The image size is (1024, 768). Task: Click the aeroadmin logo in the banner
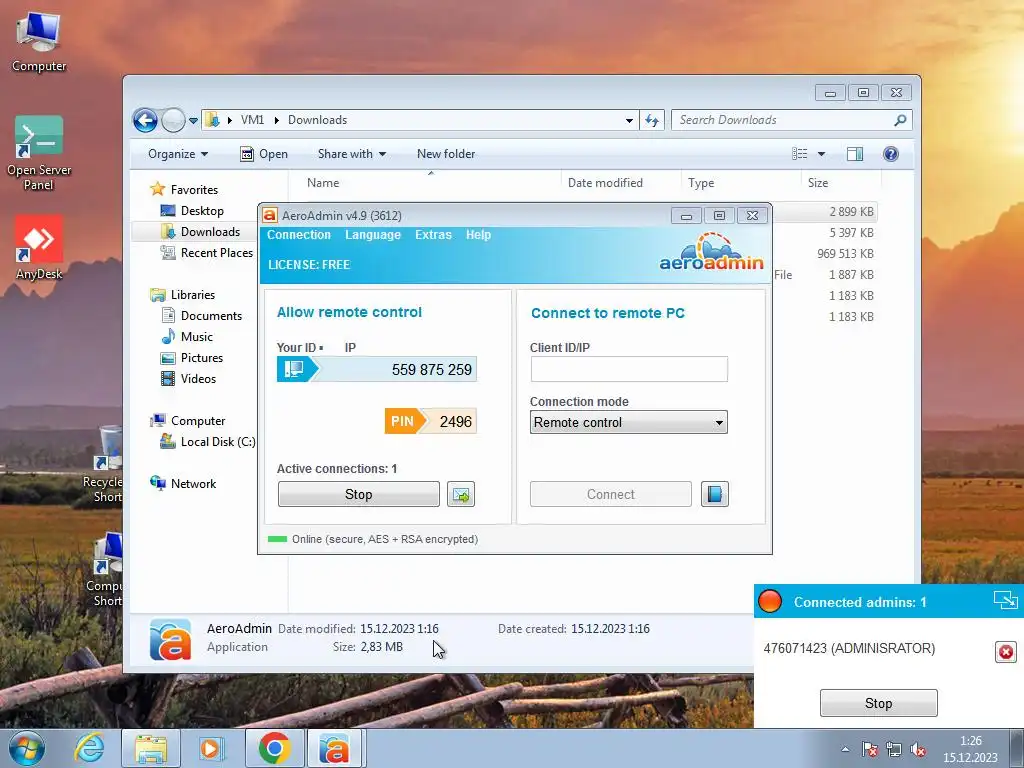pos(711,252)
